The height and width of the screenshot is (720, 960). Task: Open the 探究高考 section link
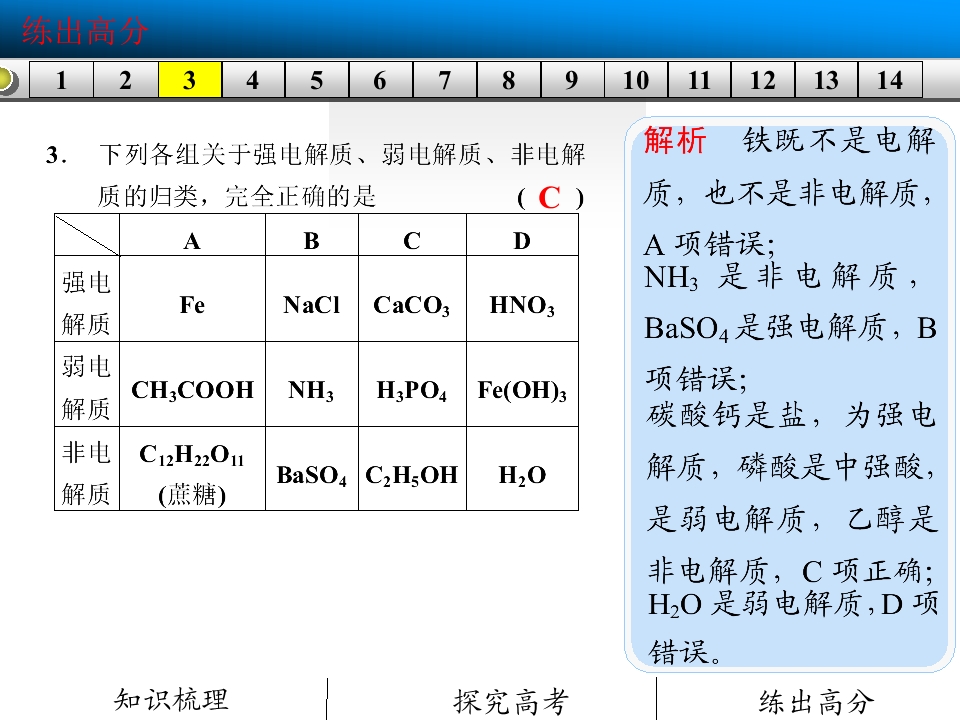[x=511, y=702]
